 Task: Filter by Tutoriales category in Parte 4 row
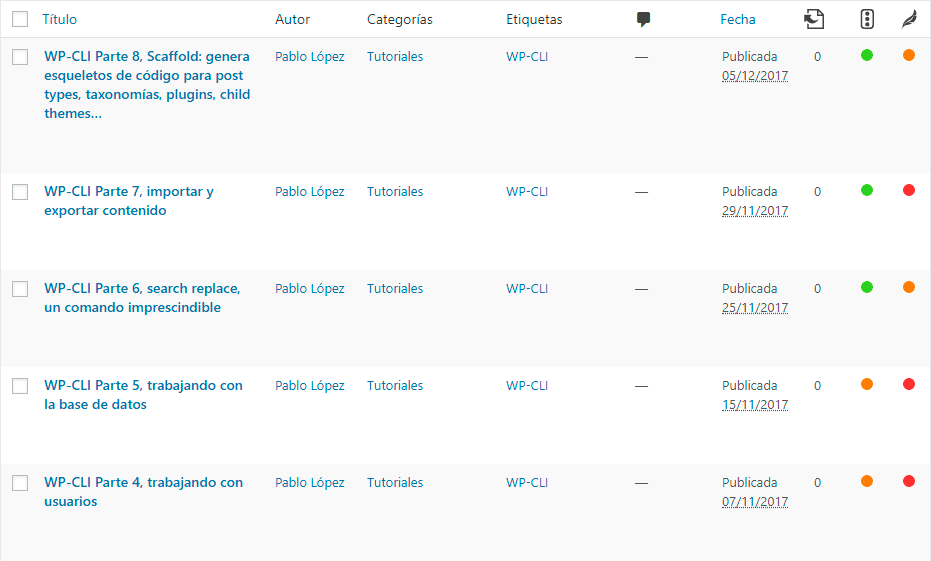(395, 483)
